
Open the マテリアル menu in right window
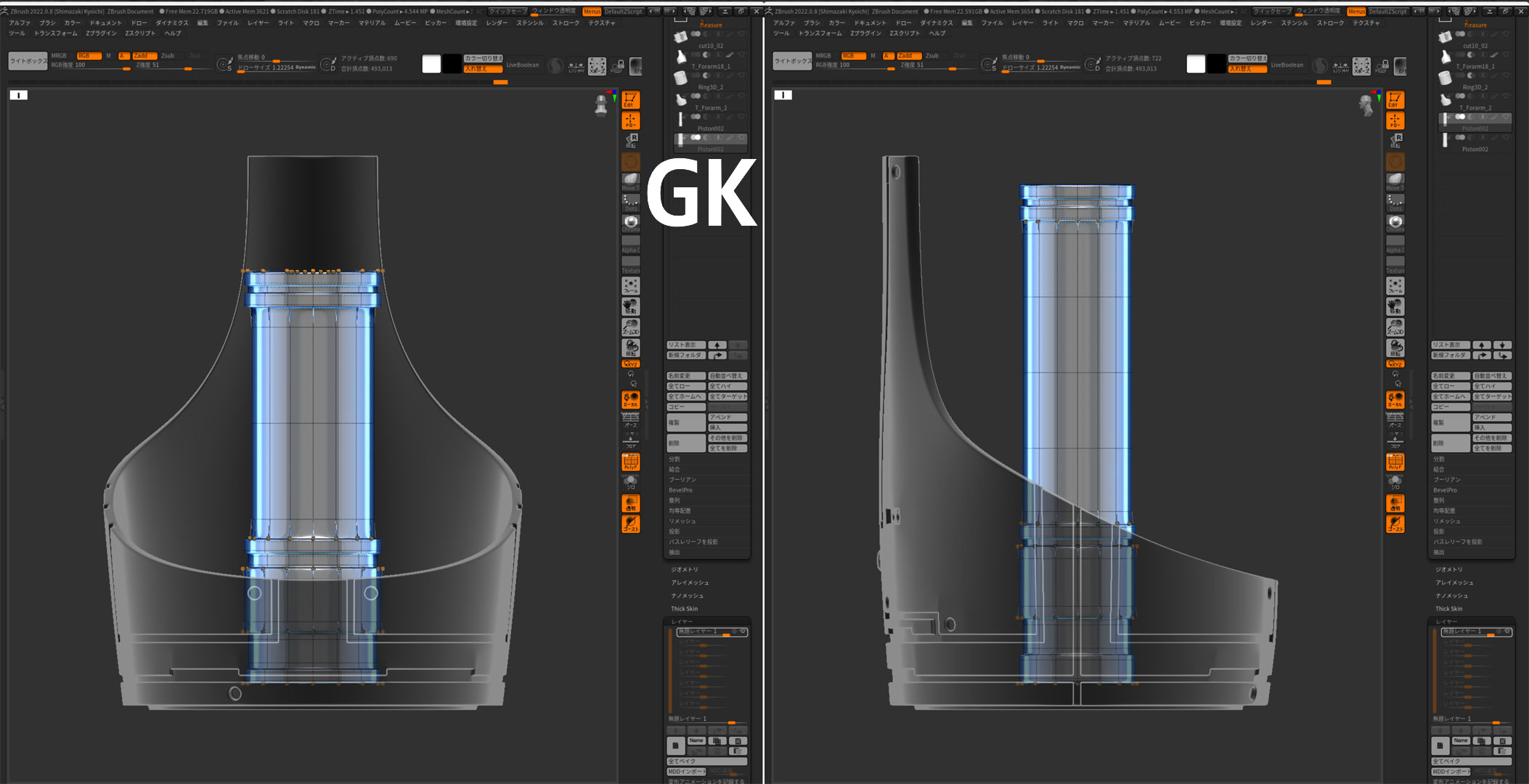click(x=1136, y=23)
